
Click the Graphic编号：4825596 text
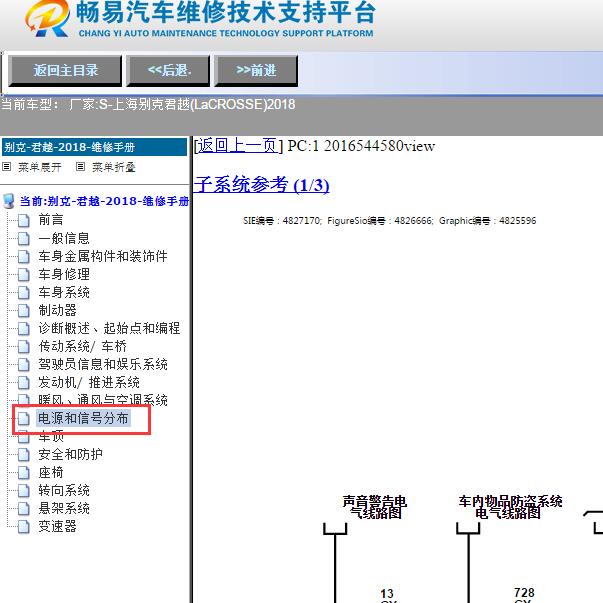point(487,221)
